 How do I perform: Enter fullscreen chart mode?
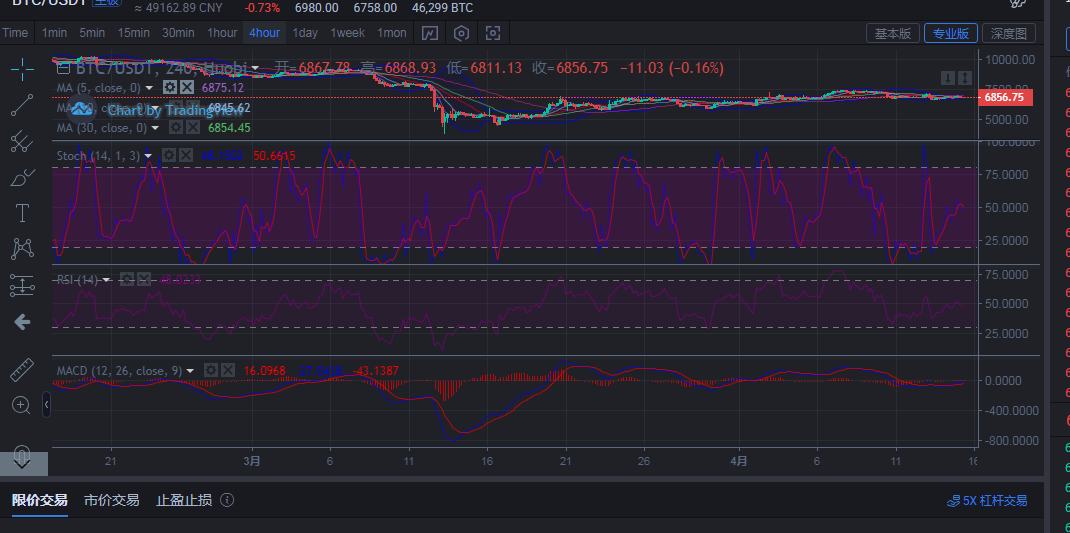coord(493,33)
